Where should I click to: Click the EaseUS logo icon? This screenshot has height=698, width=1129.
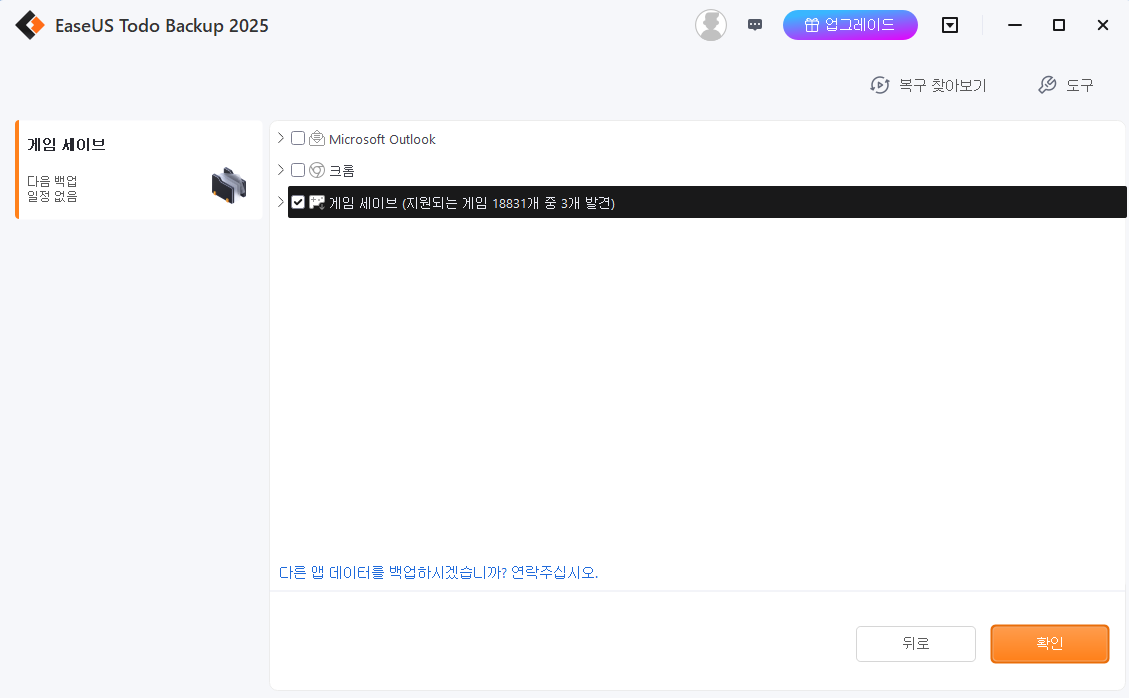pos(30,25)
